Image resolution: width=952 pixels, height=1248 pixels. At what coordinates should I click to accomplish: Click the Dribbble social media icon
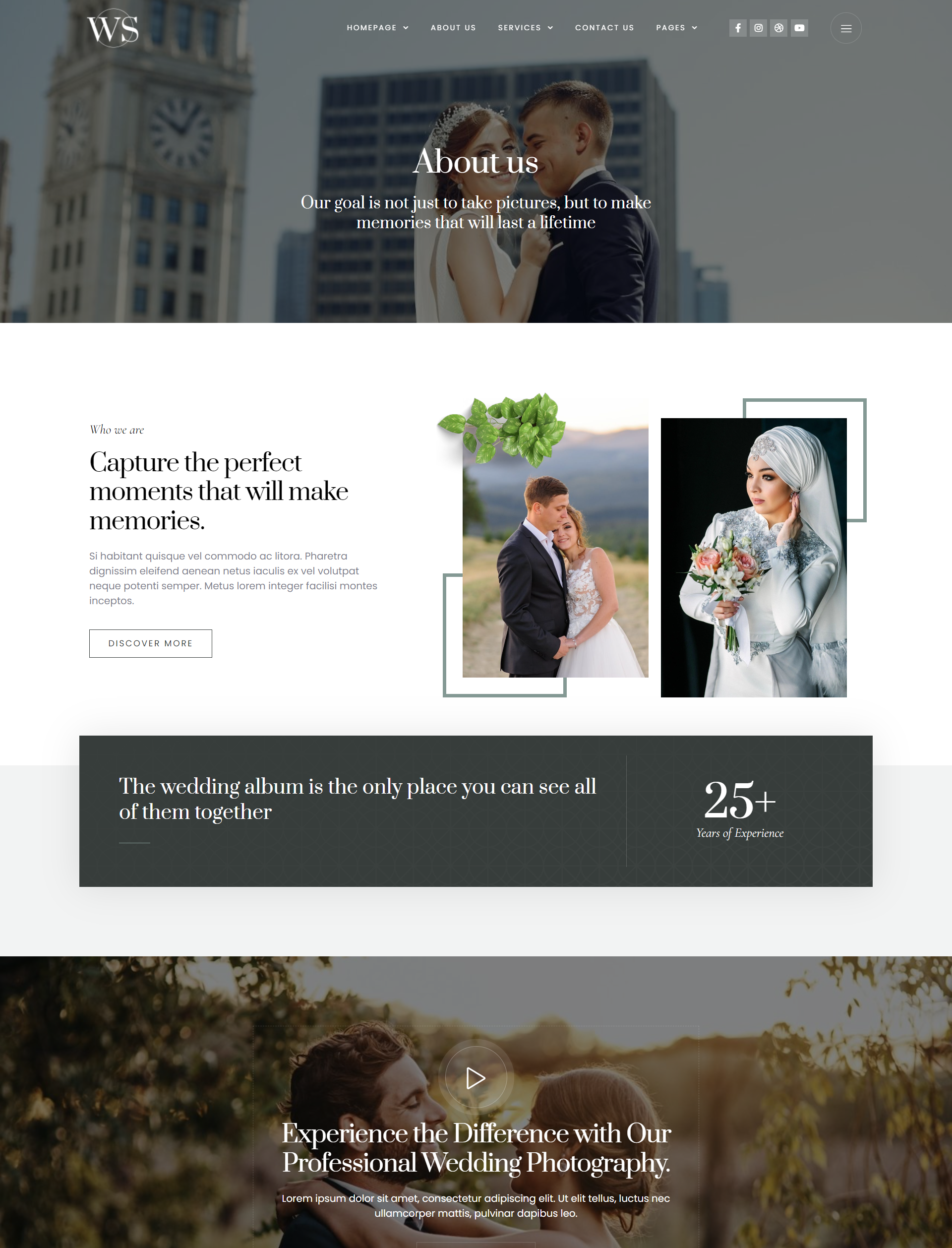[x=778, y=28]
